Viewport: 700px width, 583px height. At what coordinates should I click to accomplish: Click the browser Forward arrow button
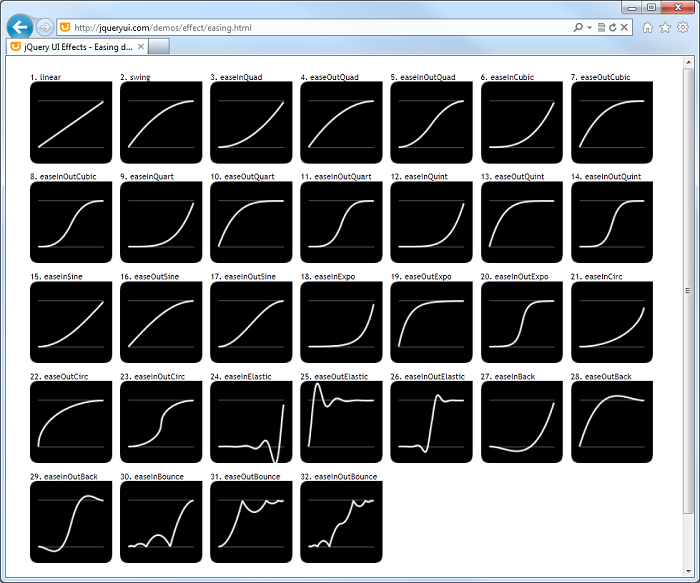pos(45,27)
